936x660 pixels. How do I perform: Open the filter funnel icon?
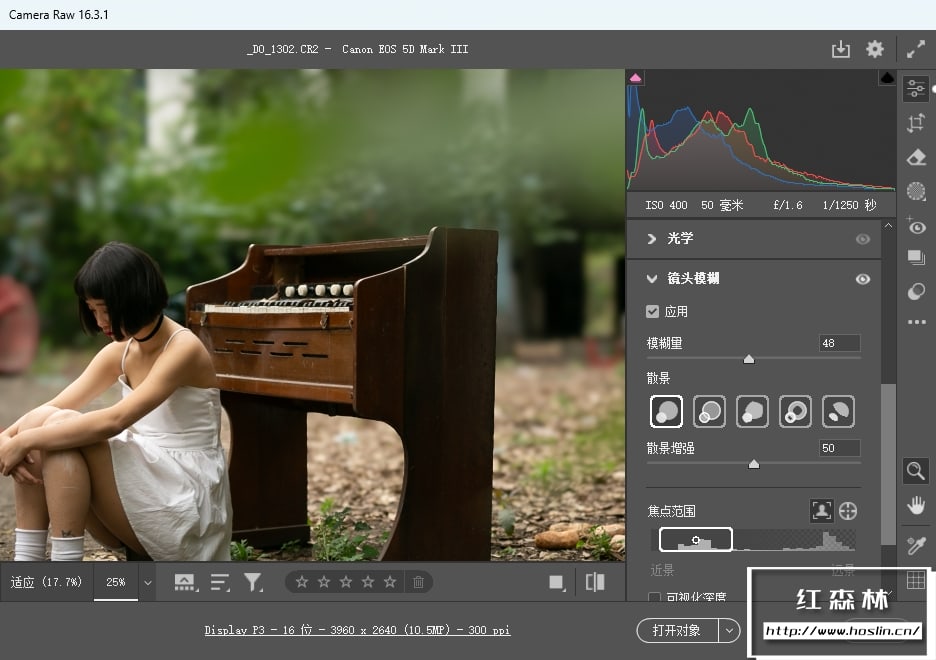pos(253,582)
